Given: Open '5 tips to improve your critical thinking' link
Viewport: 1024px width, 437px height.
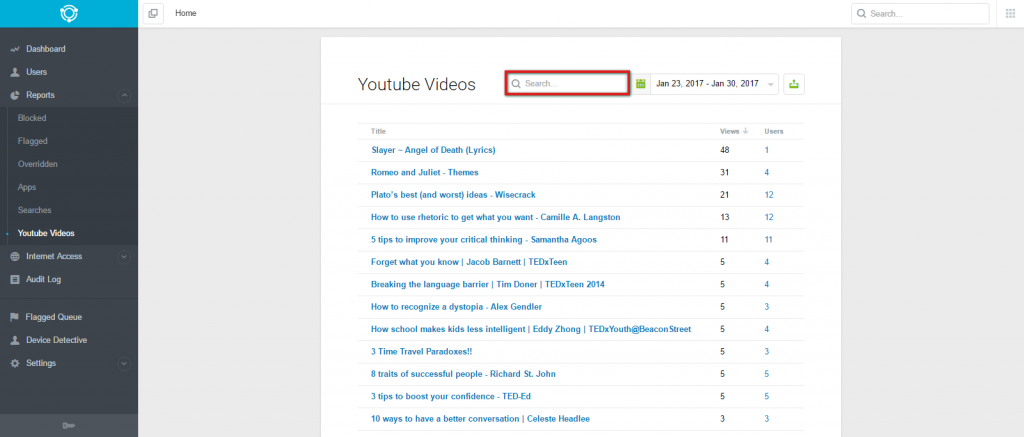Looking at the screenshot, I should click(484, 240).
